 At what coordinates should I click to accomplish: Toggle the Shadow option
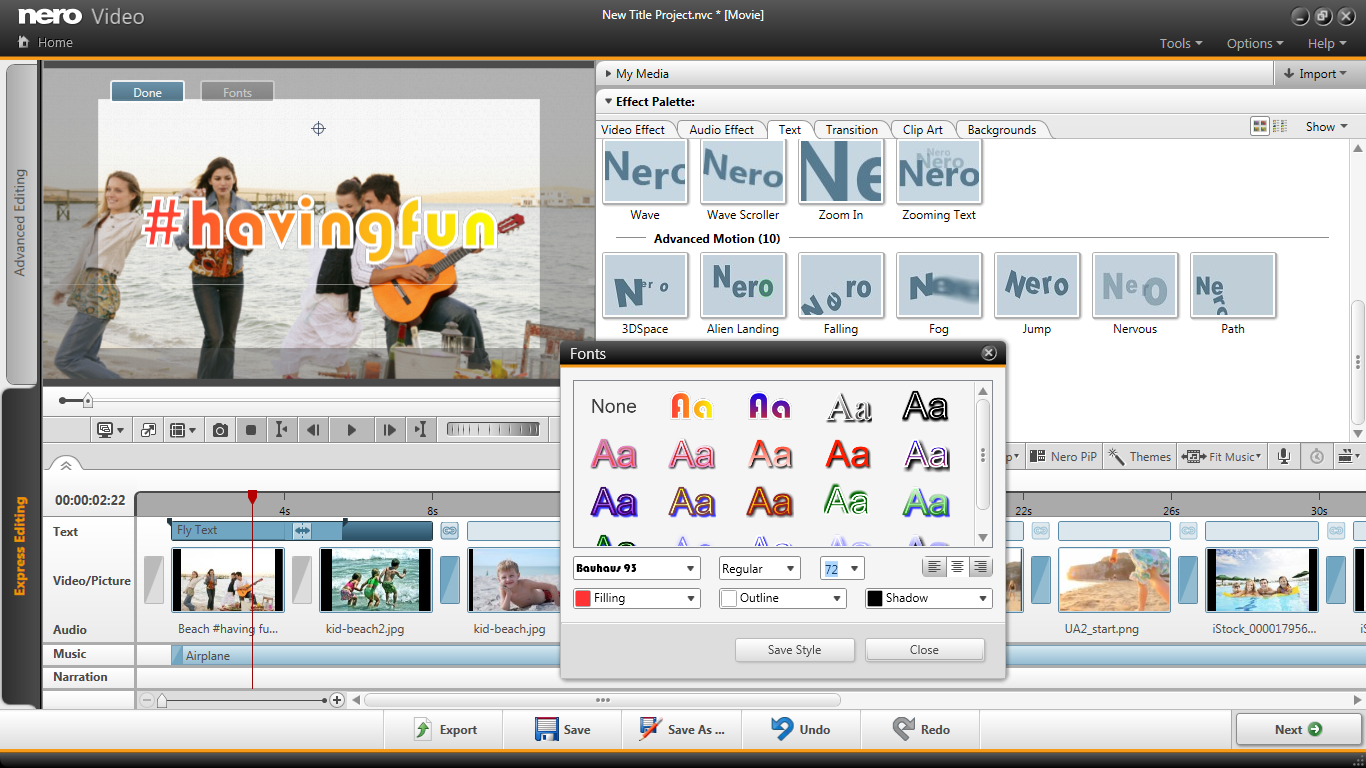[x=877, y=598]
